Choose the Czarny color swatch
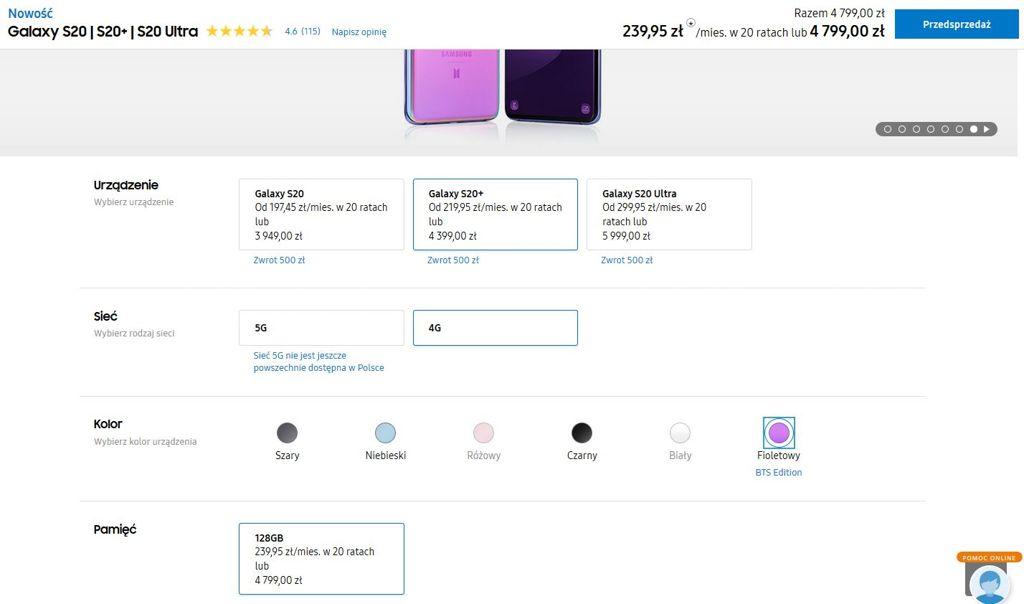 point(581,433)
